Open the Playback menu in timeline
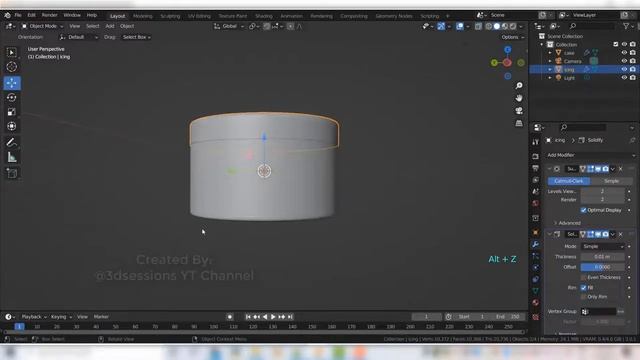This screenshot has height=360, width=640. click(33, 317)
